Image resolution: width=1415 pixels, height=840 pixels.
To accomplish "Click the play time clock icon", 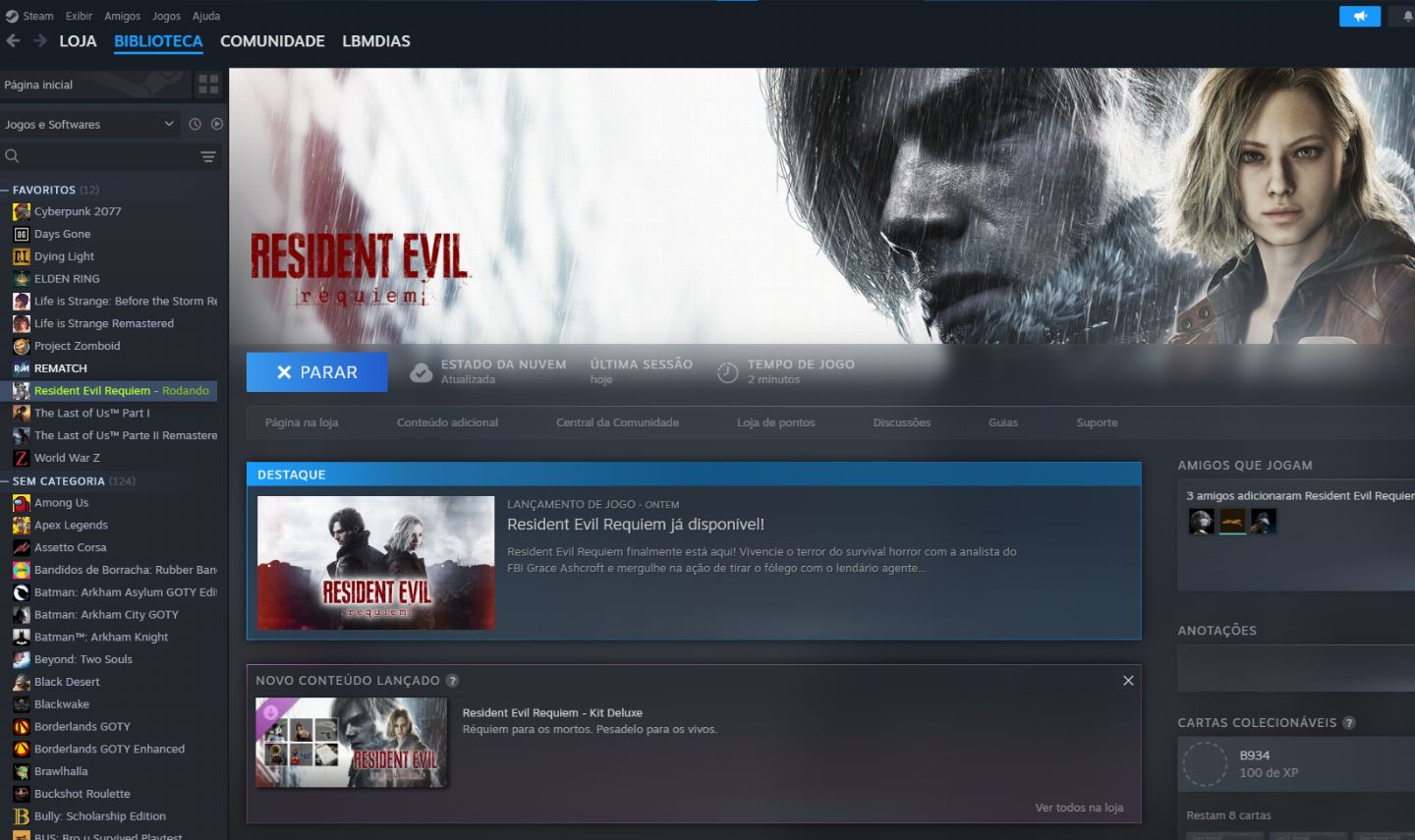I will click(727, 372).
